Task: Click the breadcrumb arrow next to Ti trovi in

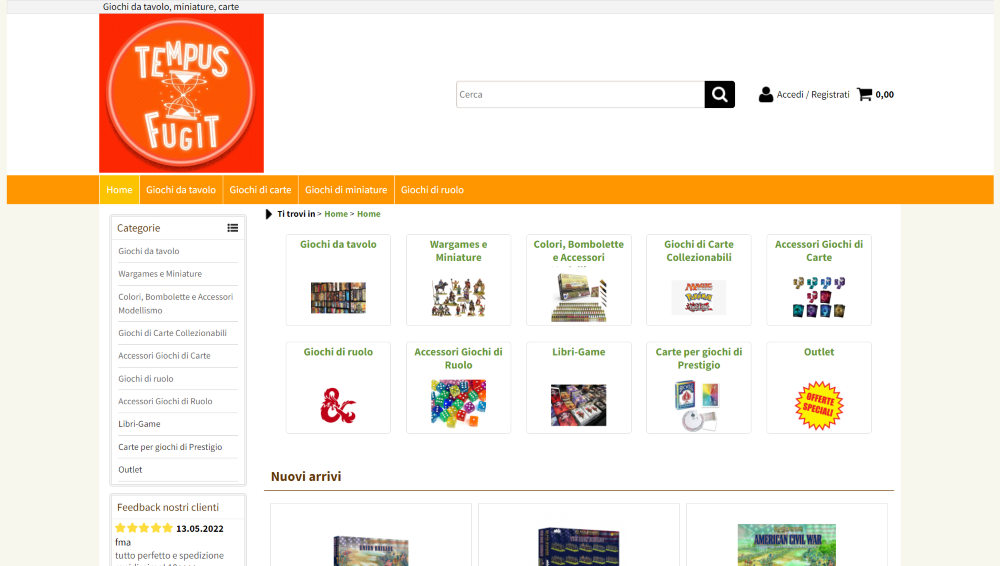Action: coord(268,214)
